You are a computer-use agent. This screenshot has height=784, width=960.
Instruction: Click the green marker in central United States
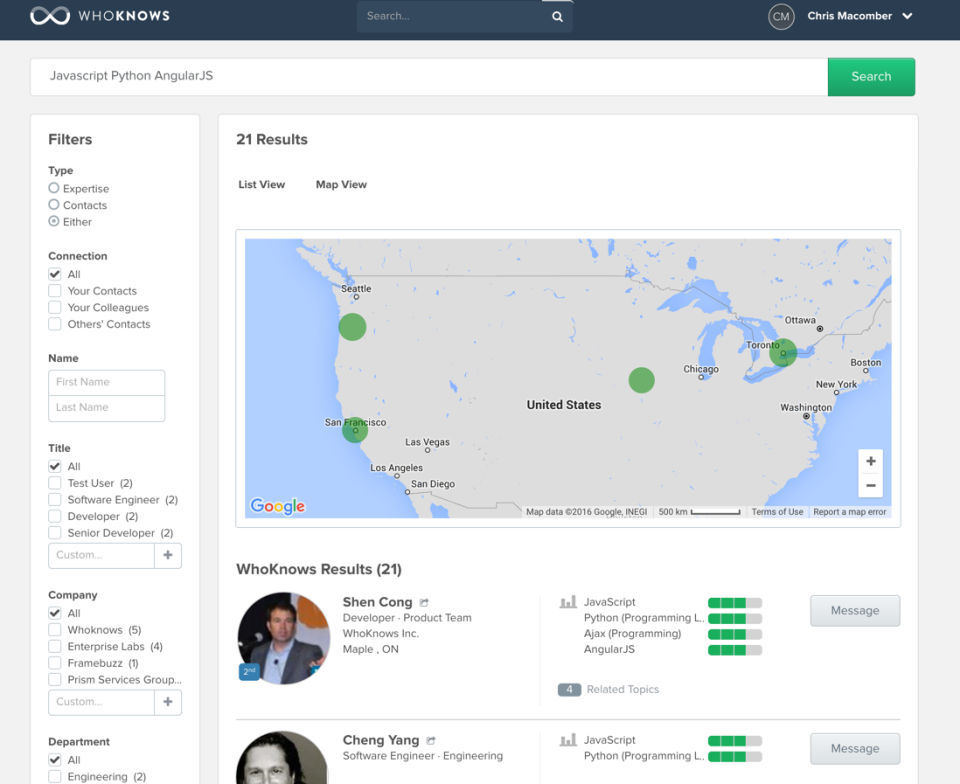point(641,380)
